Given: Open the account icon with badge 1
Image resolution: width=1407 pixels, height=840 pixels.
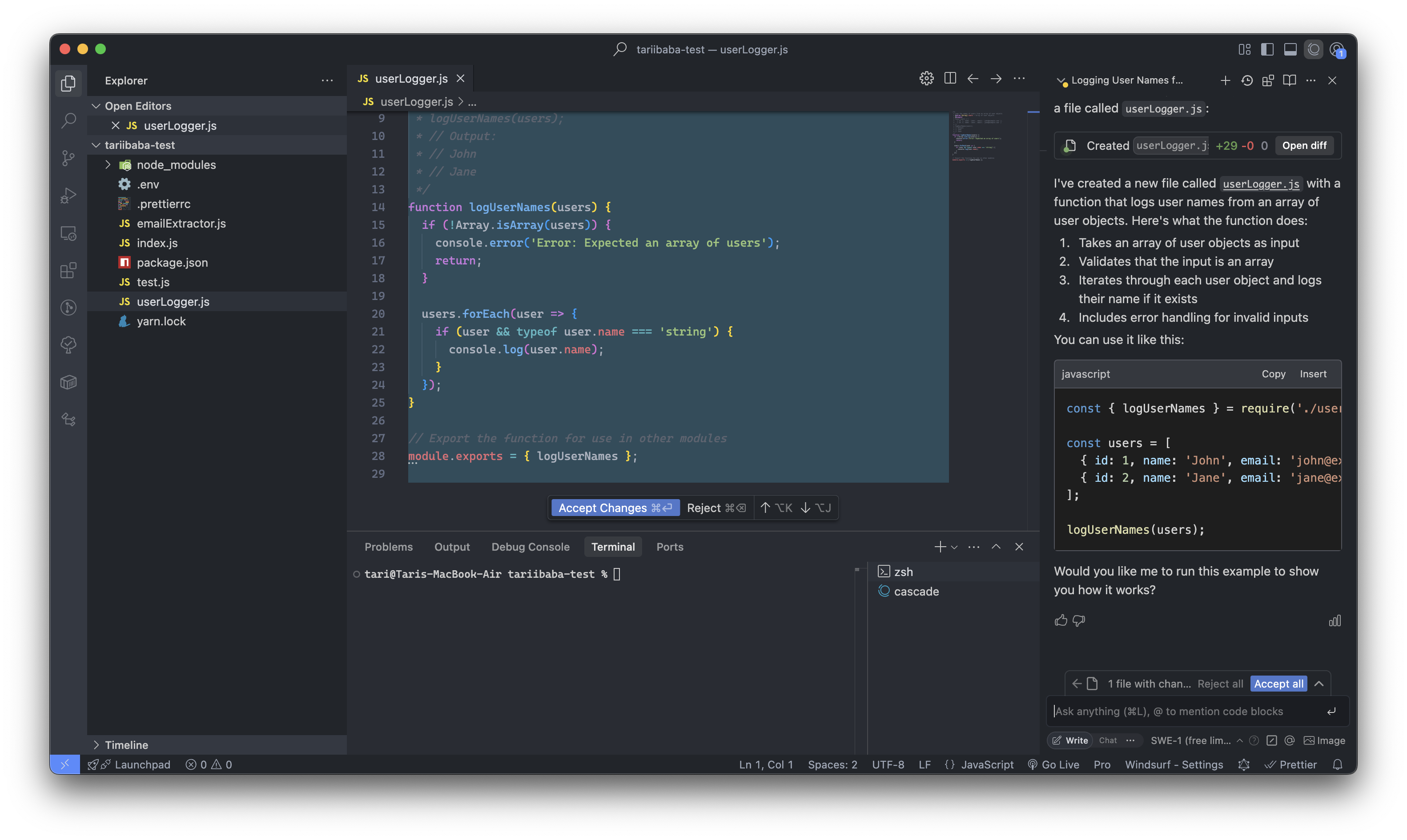Looking at the screenshot, I should tap(1337, 50).
